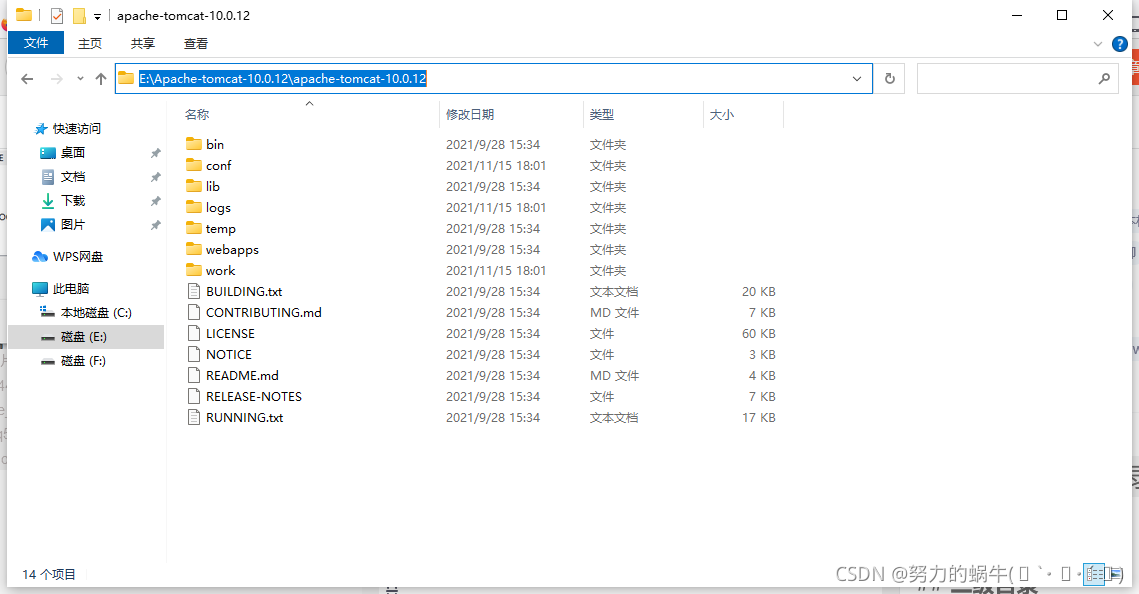Sort by the 大小 column header
This screenshot has height=594, width=1139.
(x=722, y=115)
